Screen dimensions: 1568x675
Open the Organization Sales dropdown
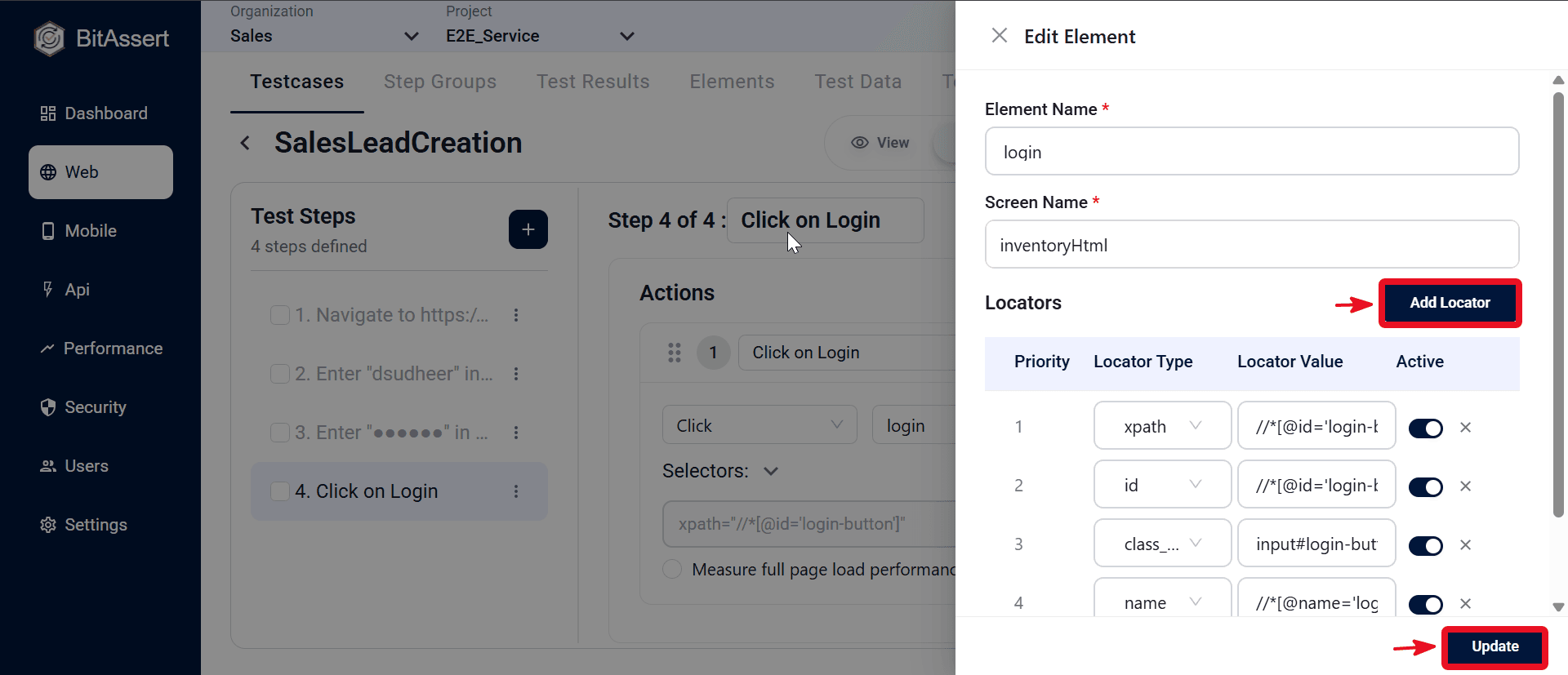point(324,36)
